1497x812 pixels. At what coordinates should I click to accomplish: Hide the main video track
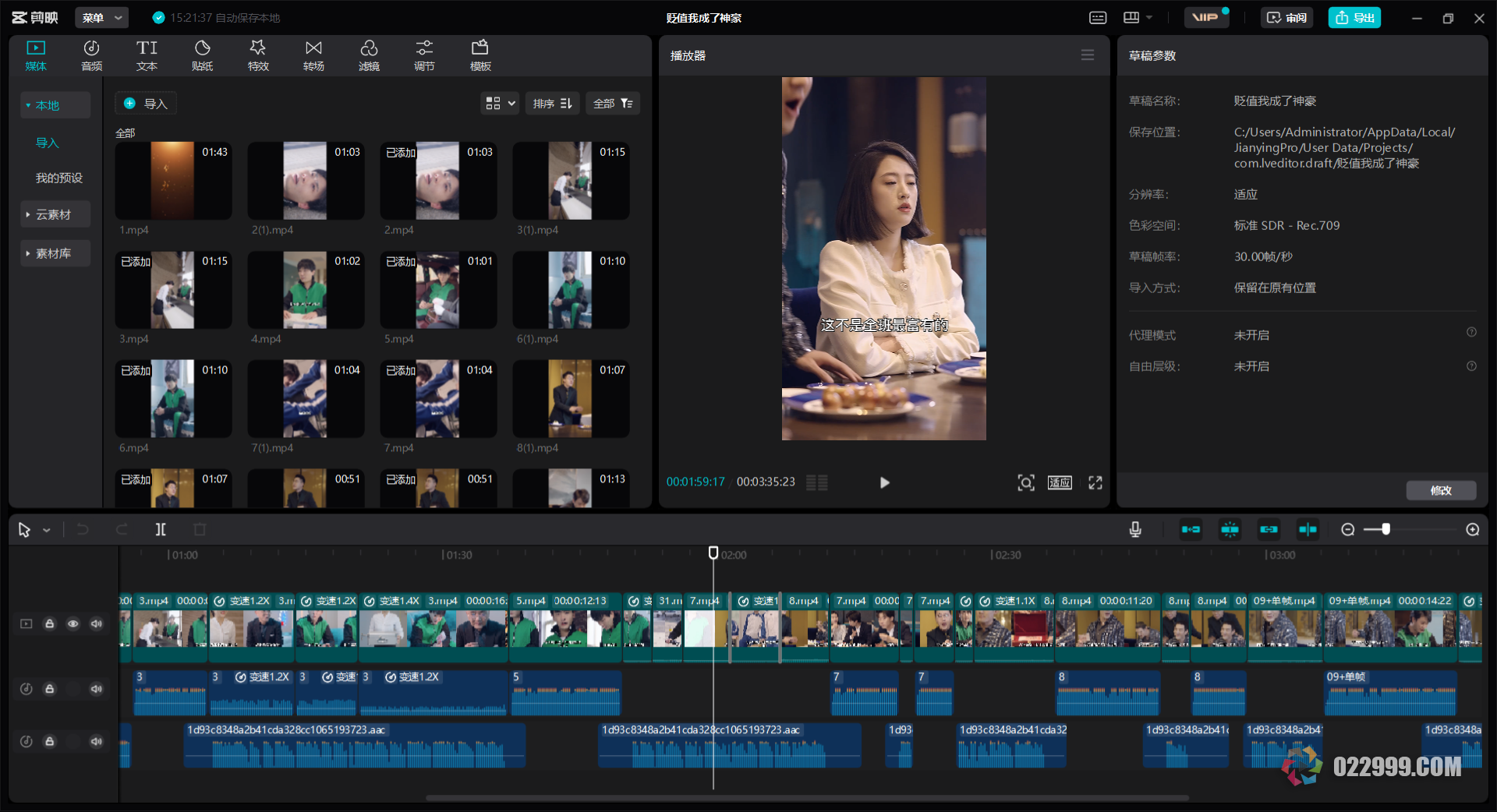point(73,623)
